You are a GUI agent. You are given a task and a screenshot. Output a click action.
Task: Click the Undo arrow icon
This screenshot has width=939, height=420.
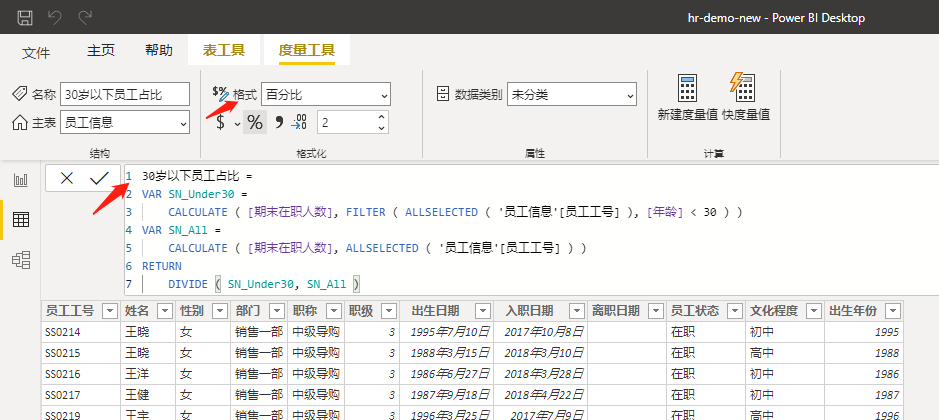[55, 17]
